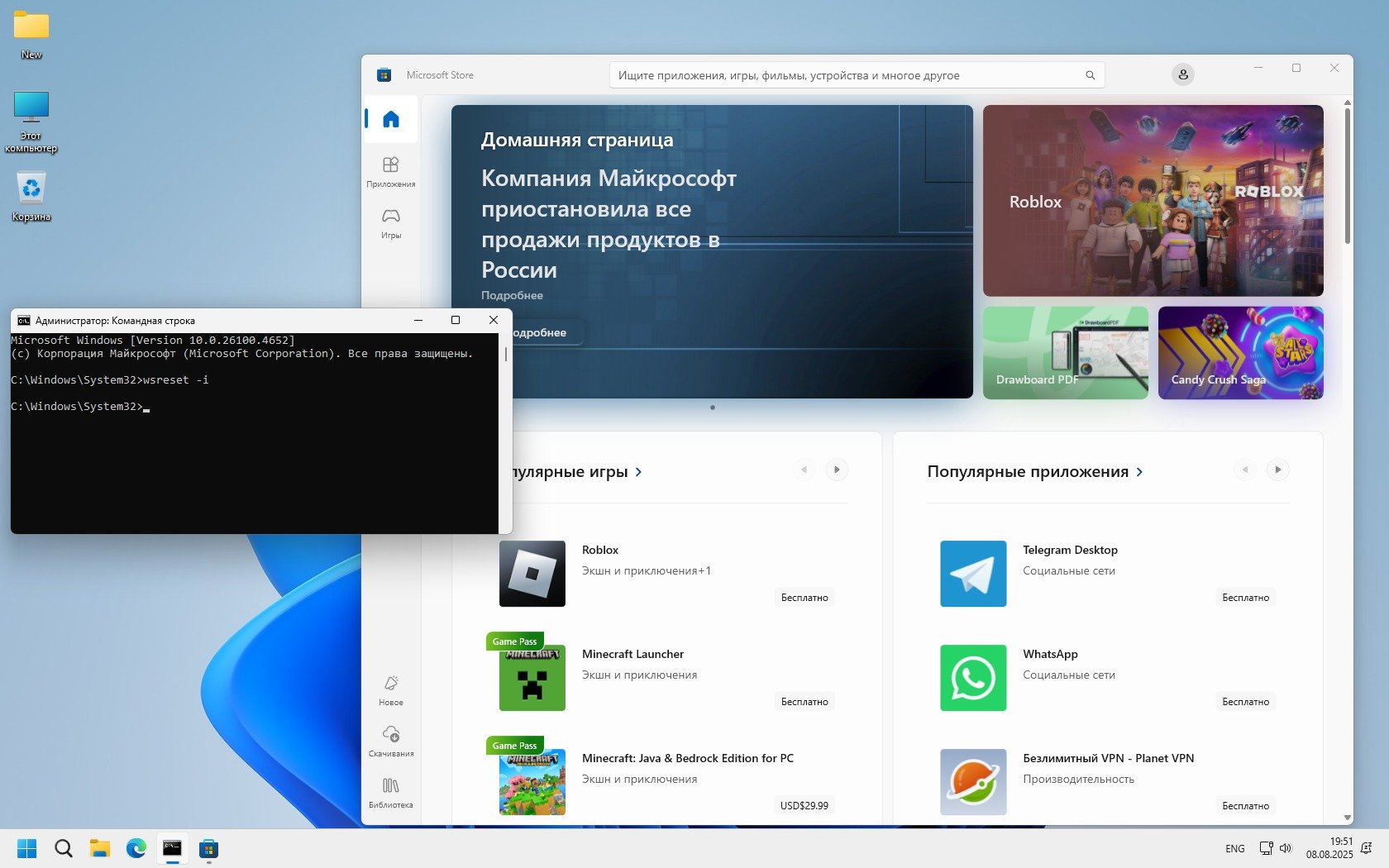Click the search magnifier icon in Store
This screenshot has height=868, width=1389.
[1090, 75]
